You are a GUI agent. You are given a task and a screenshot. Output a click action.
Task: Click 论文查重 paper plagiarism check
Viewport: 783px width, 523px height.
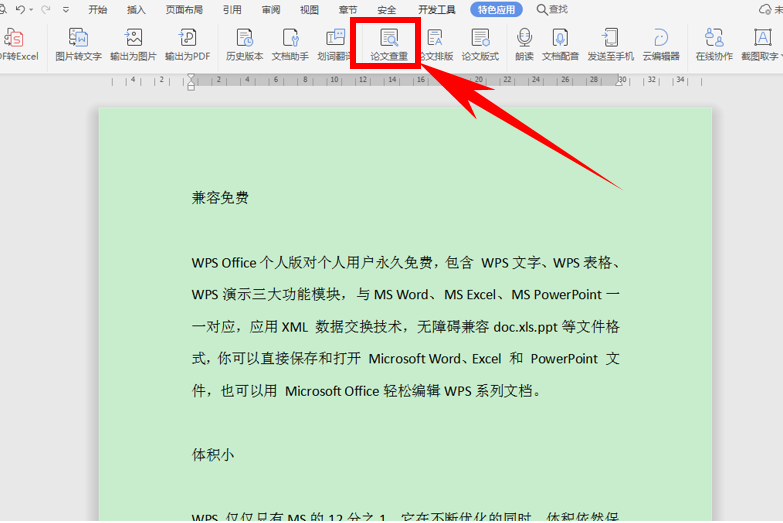(x=389, y=44)
